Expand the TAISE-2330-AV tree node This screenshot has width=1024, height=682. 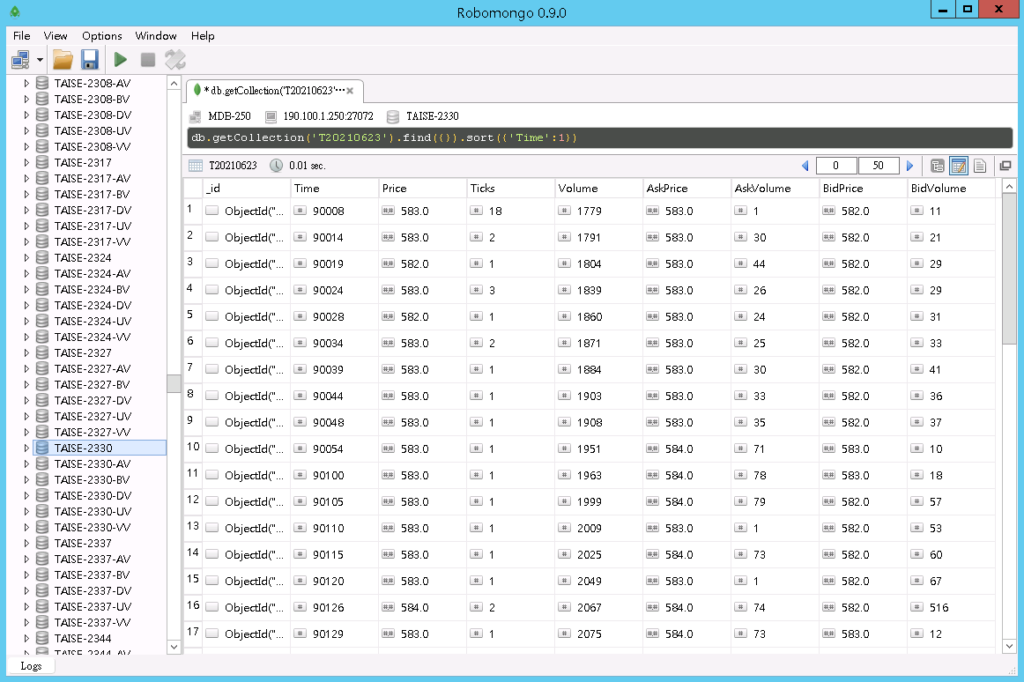click(26, 464)
